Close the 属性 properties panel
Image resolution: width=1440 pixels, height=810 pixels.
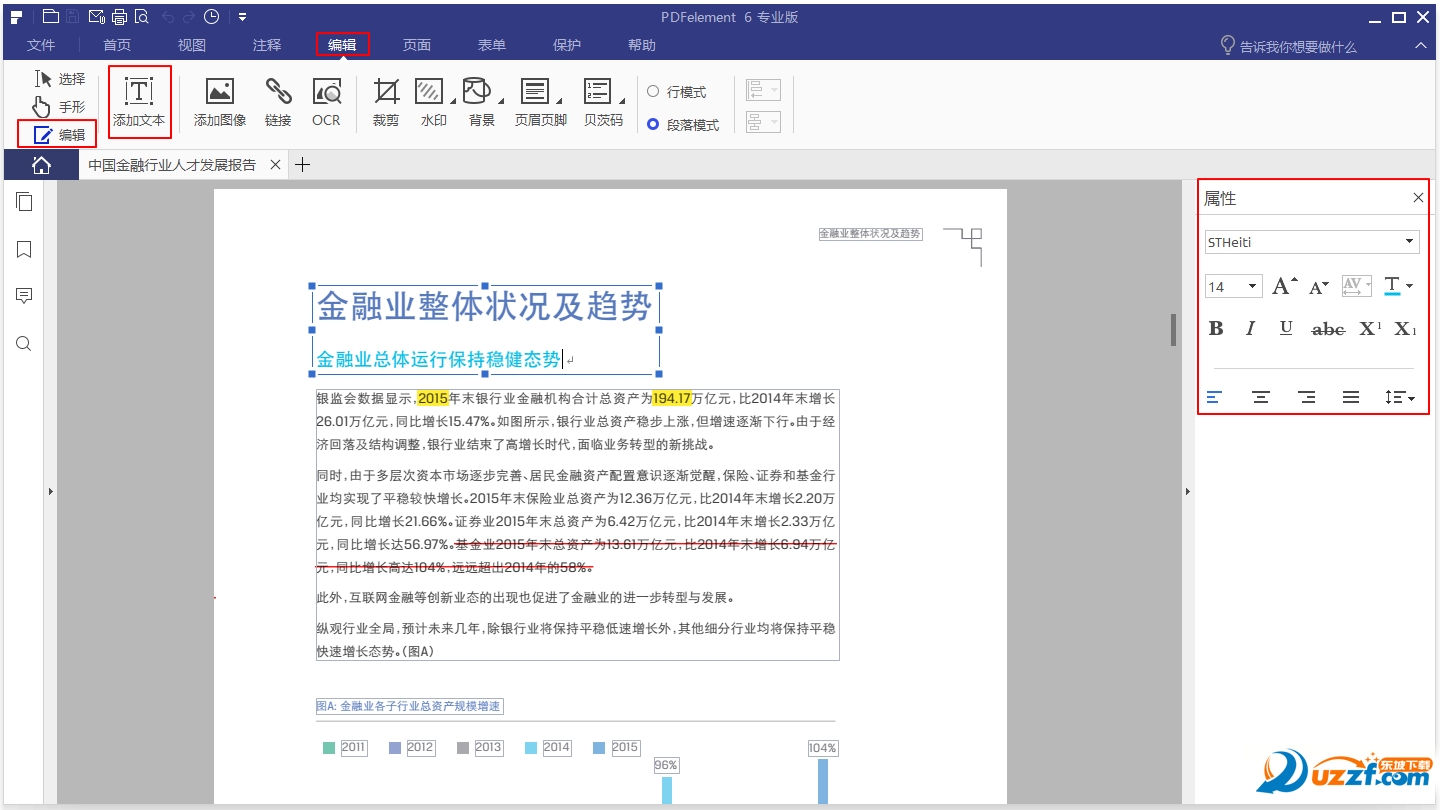1418,198
